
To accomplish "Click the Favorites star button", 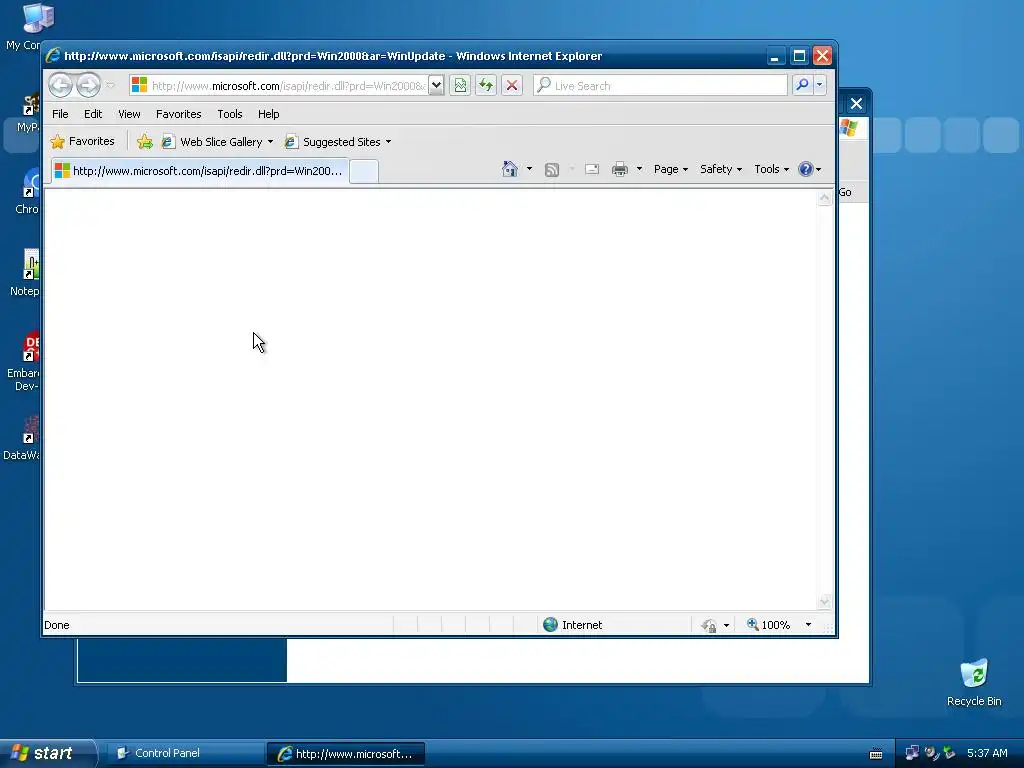I will coord(82,141).
